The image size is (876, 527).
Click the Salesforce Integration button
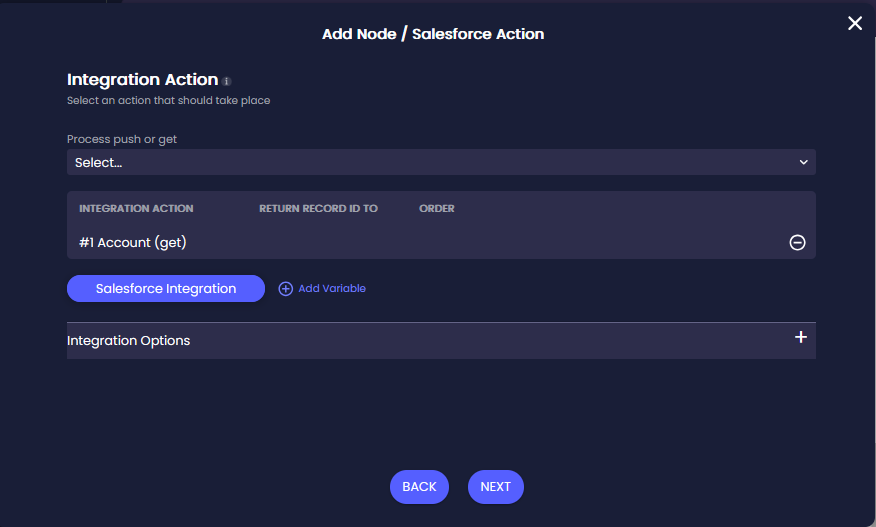(x=166, y=288)
